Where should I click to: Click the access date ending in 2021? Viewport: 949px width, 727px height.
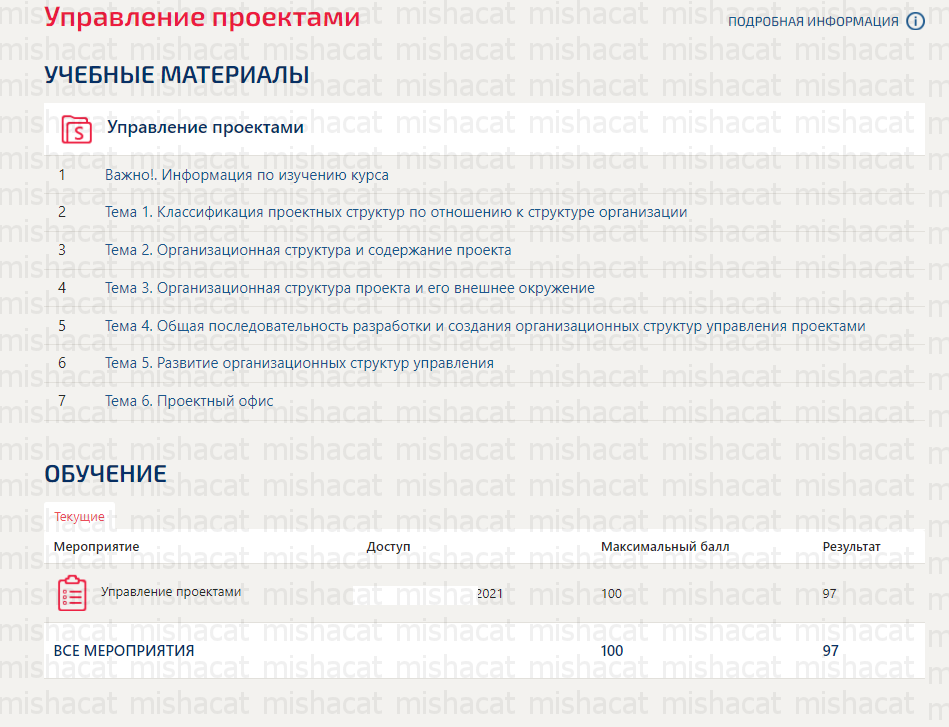[490, 593]
